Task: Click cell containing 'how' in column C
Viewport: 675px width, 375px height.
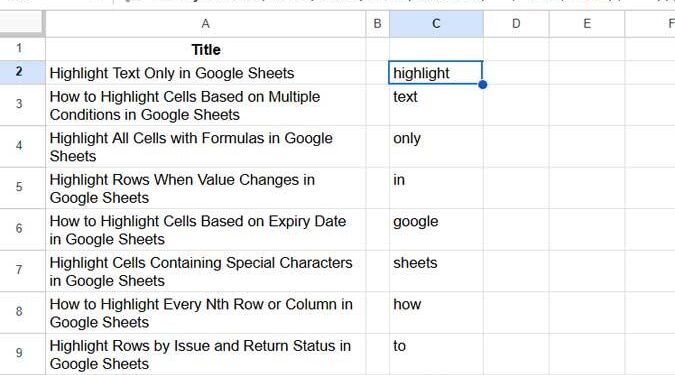Action: pyautogui.click(x=436, y=313)
